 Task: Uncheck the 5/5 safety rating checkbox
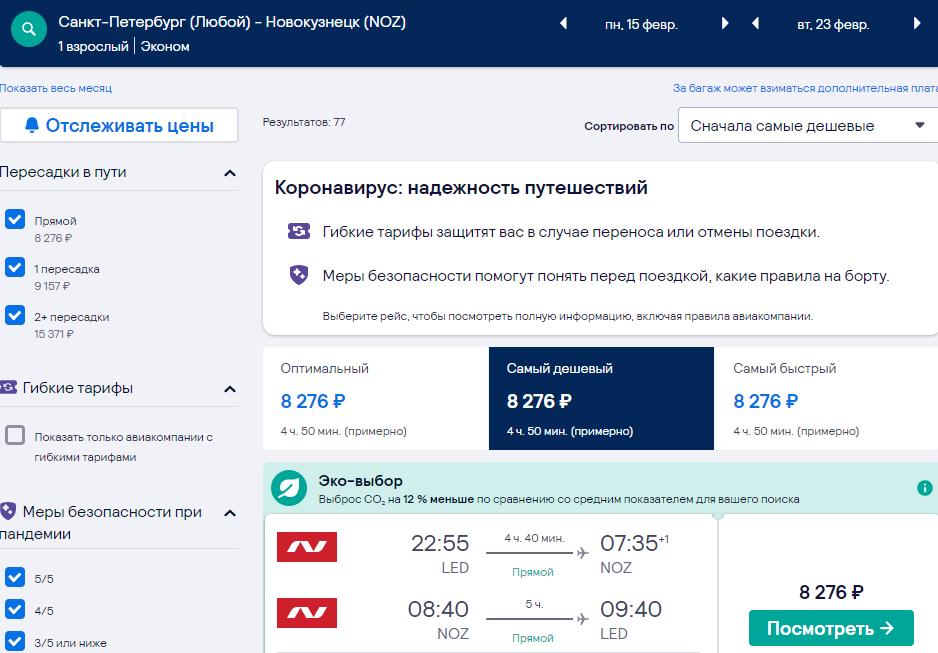tap(15, 577)
